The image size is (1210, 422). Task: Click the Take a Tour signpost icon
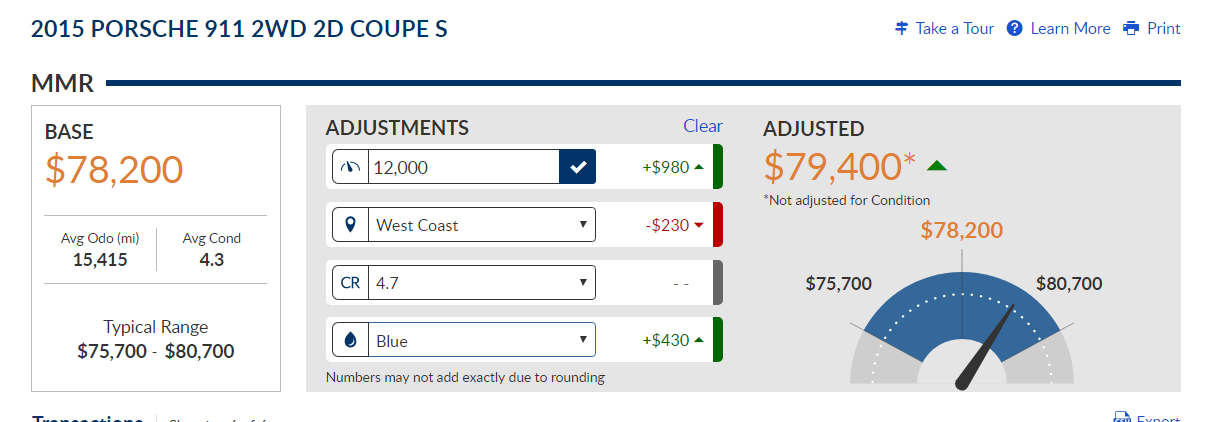pyautogui.click(x=901, y=28)
